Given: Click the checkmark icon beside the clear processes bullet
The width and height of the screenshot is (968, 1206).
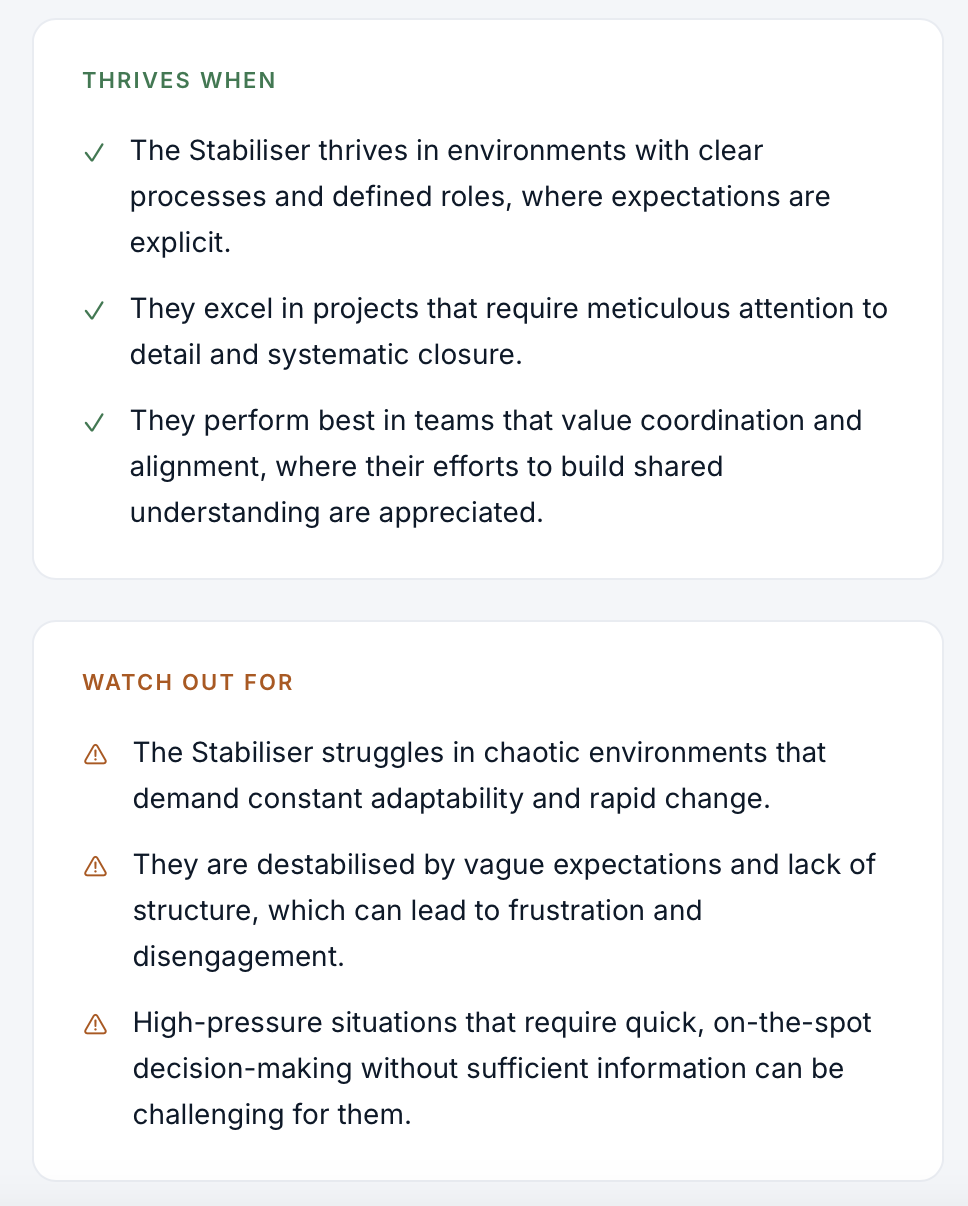Looking at the screenshot, I should tap(95, 153).
